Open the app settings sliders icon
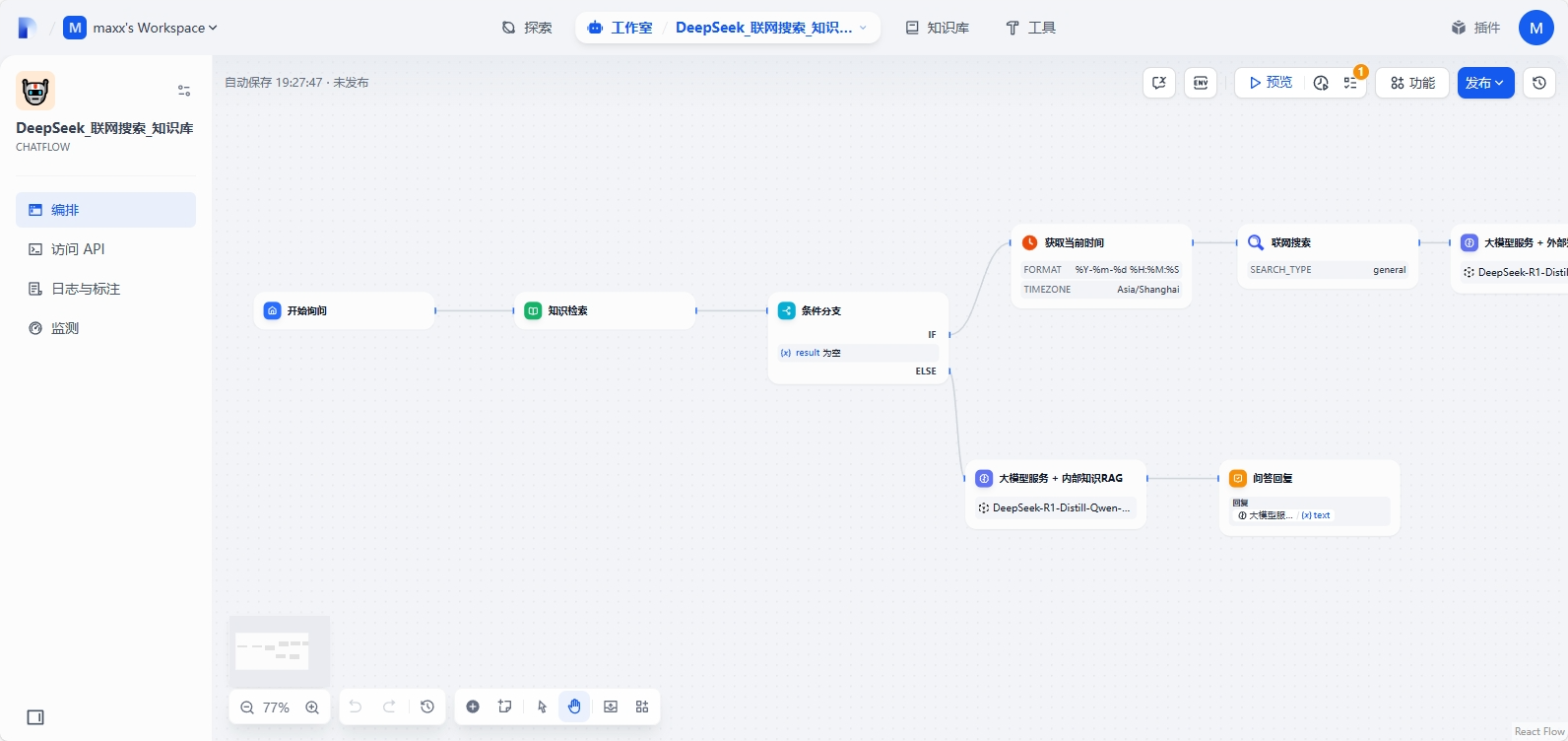The image size is (1568, 741). point(184,91)
